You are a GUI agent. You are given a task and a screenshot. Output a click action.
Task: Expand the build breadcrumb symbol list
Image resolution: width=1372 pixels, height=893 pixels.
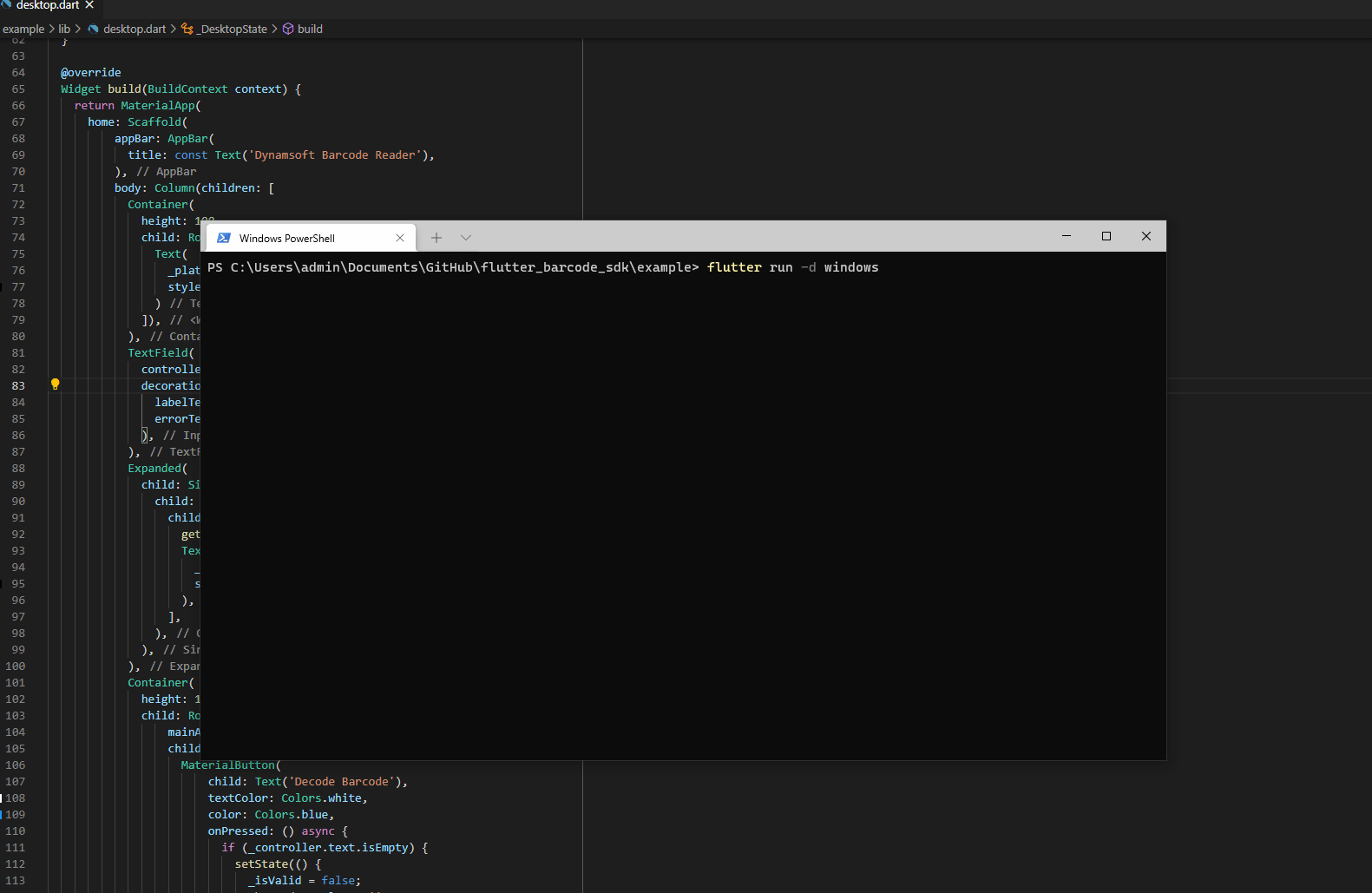click(310, 29)
